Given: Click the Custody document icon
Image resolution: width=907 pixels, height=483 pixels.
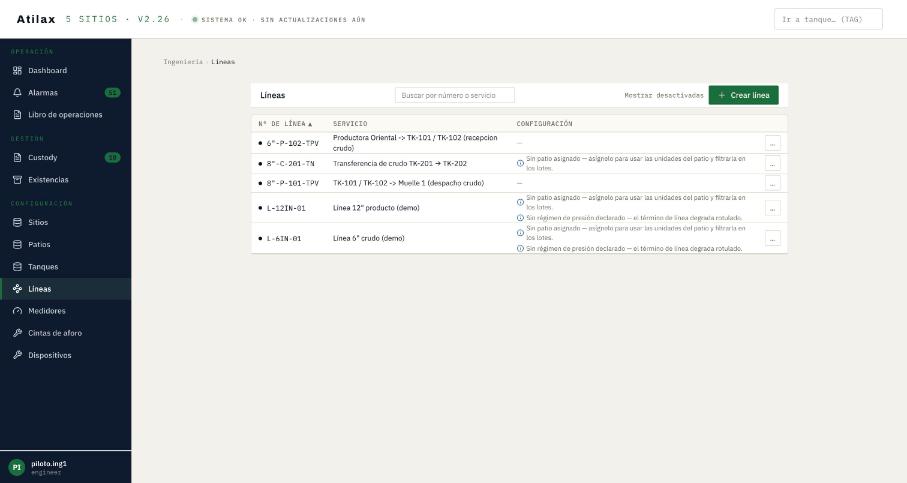Looking at the screenshot, I should tap(17, 157).
